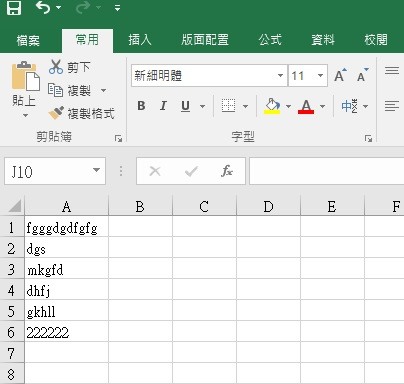The height and width of the screenshot is (384, 404).
Task: Select column B header
Action: (140, 207)
